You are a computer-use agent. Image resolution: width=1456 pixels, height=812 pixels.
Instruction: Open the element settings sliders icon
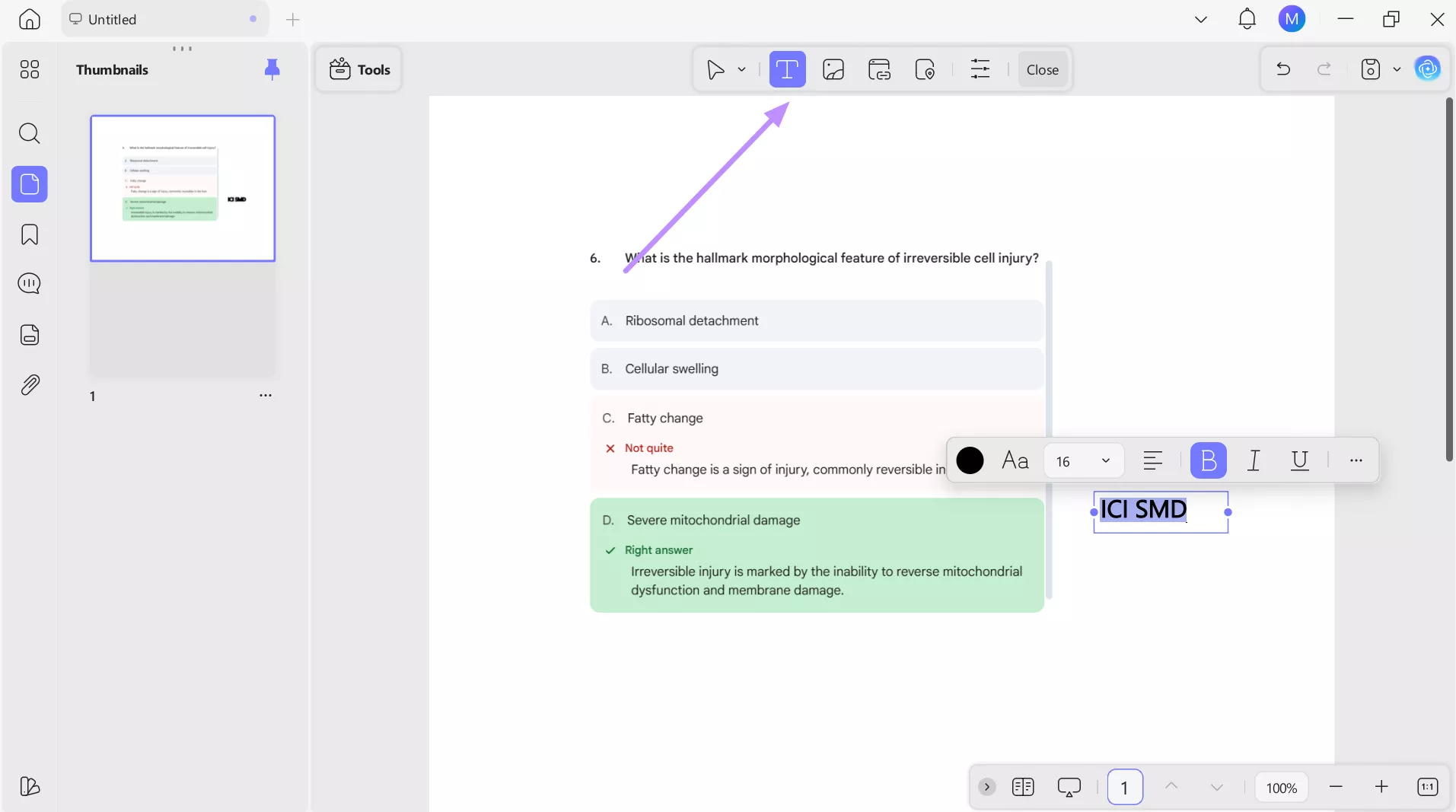pos(980,68)
